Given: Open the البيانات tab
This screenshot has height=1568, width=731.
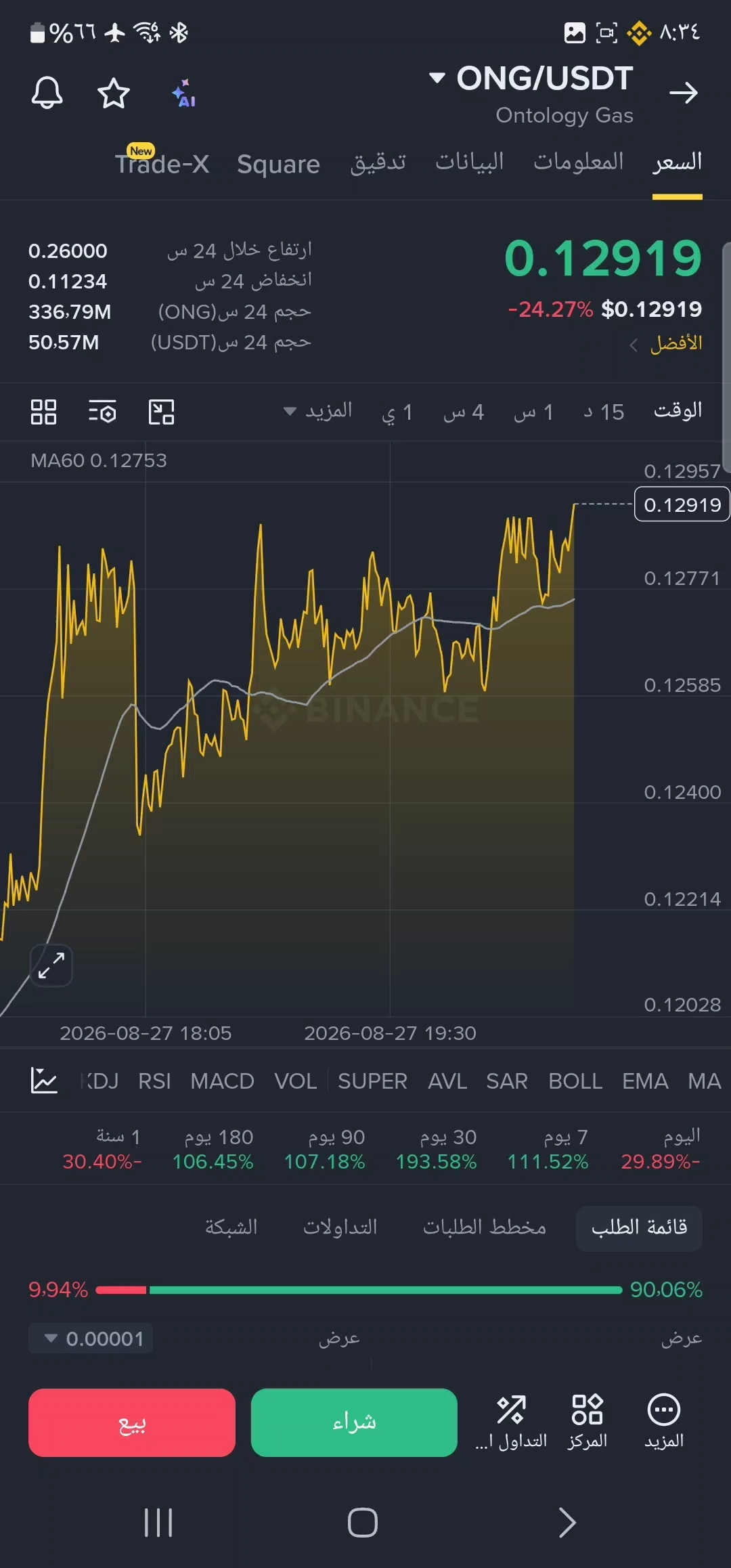Looking at the screenshot, I should tap(470, 162).
